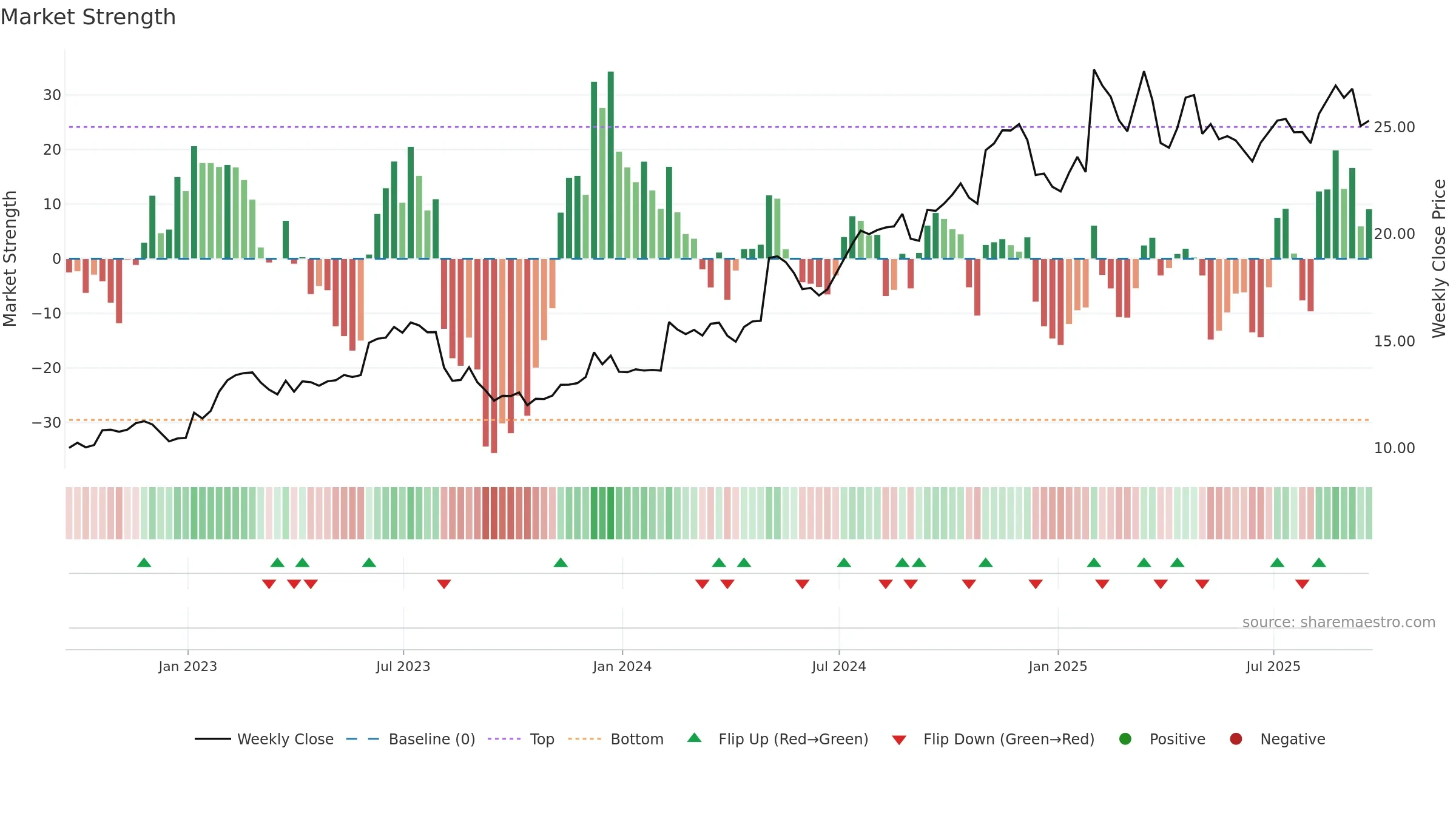Viewport: 1456px width, 819px height.
Task: Click the Jan 2023 x-axis label
Action: tap(187, 667)
